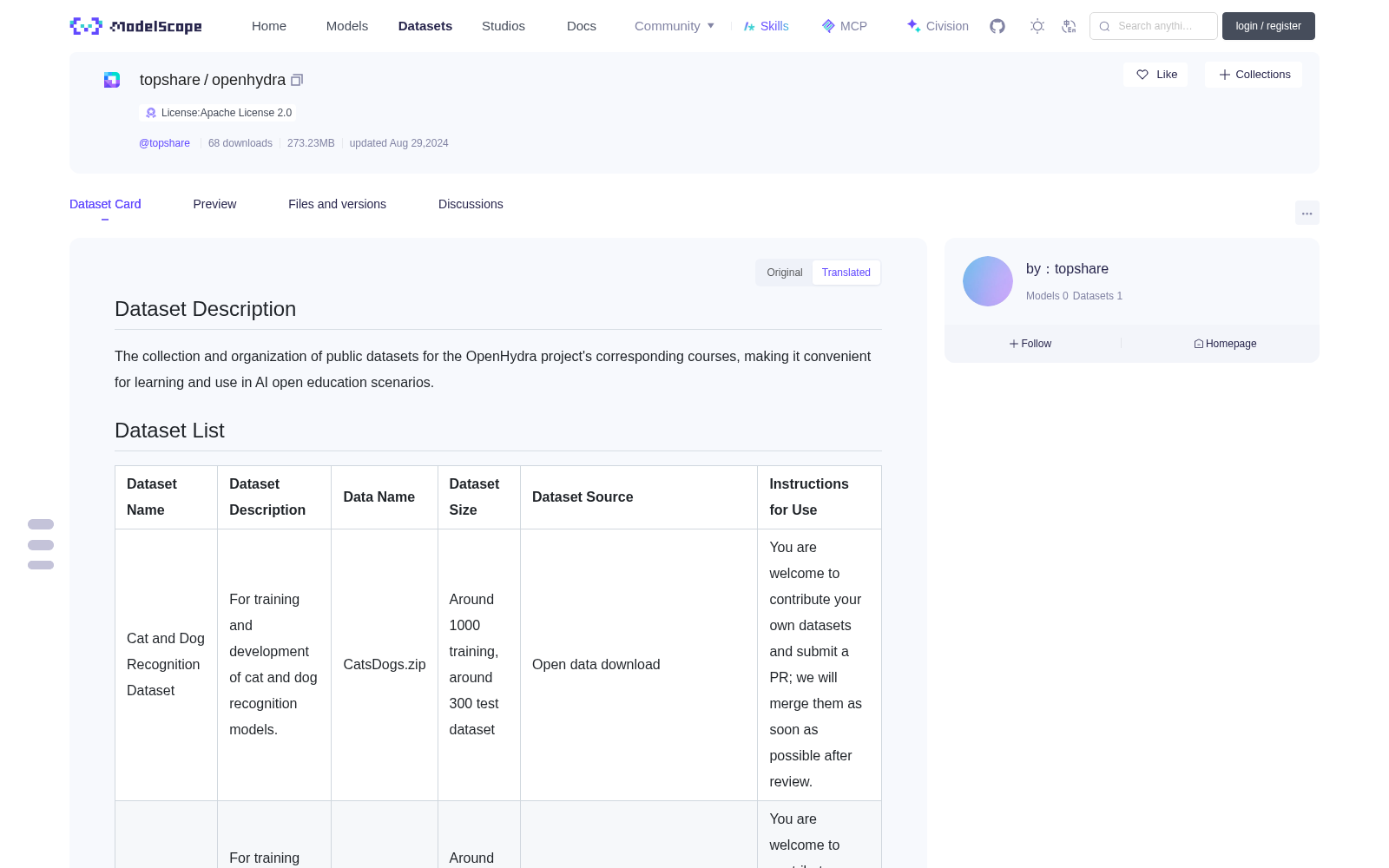1389x868 pixels.
Task: Click the Instructions for Use column header
Action: (x=820, y=497)
